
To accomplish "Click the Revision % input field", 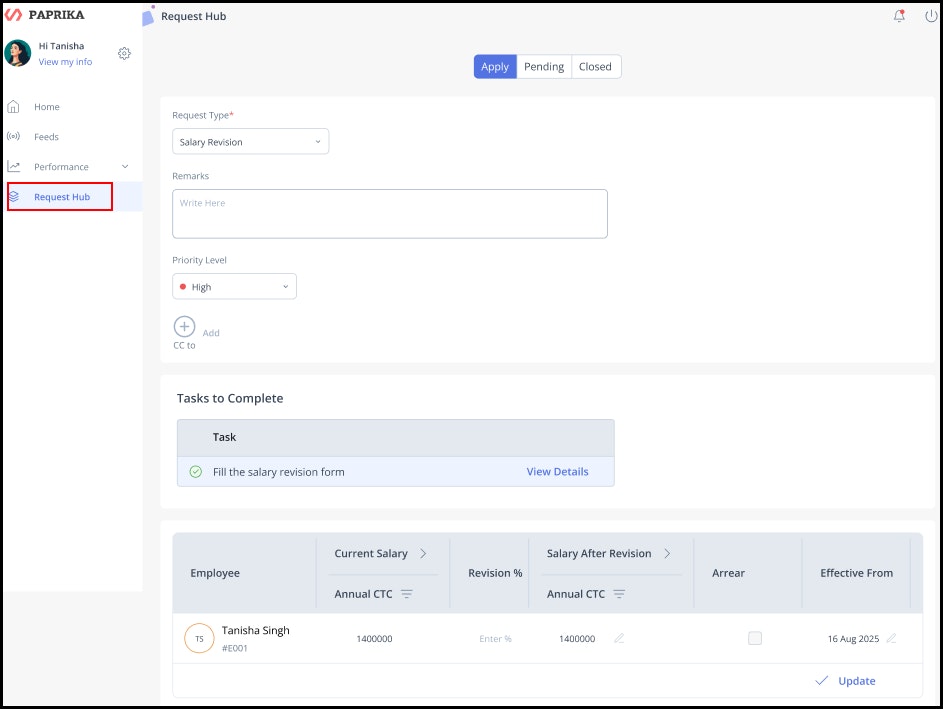I will [495, 639].
